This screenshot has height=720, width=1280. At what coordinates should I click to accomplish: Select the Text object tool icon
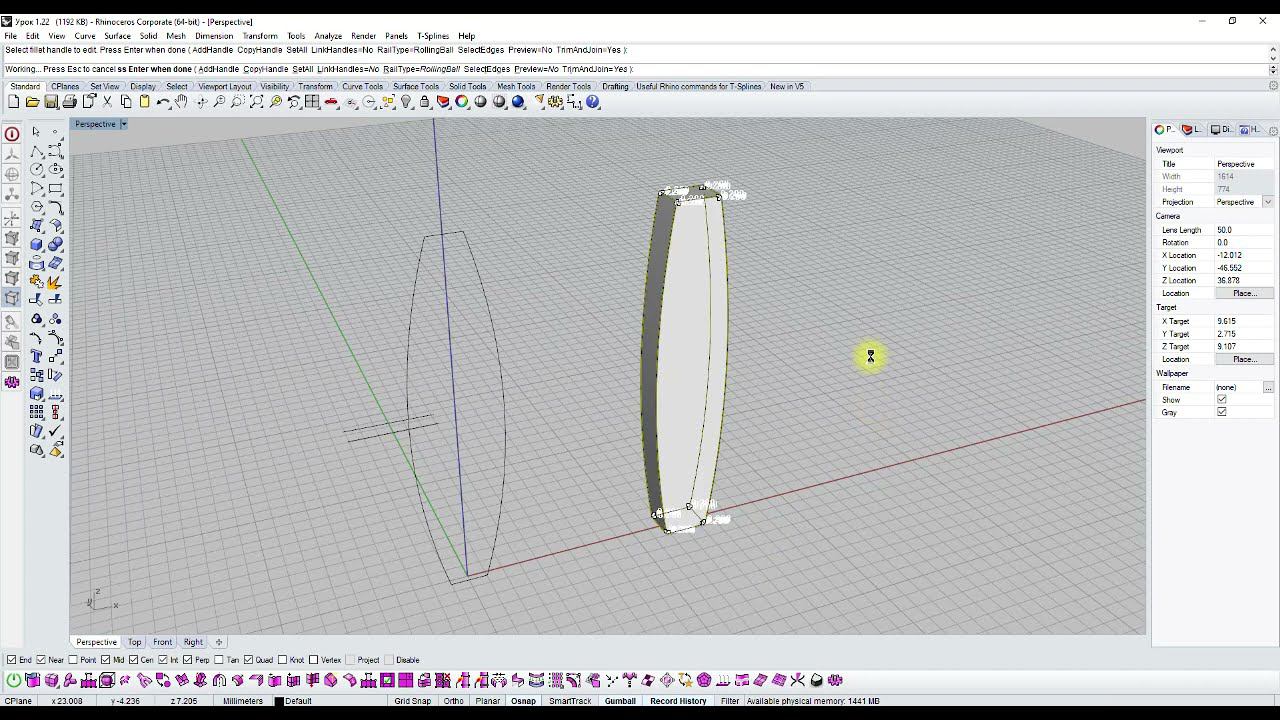(37, 356)
